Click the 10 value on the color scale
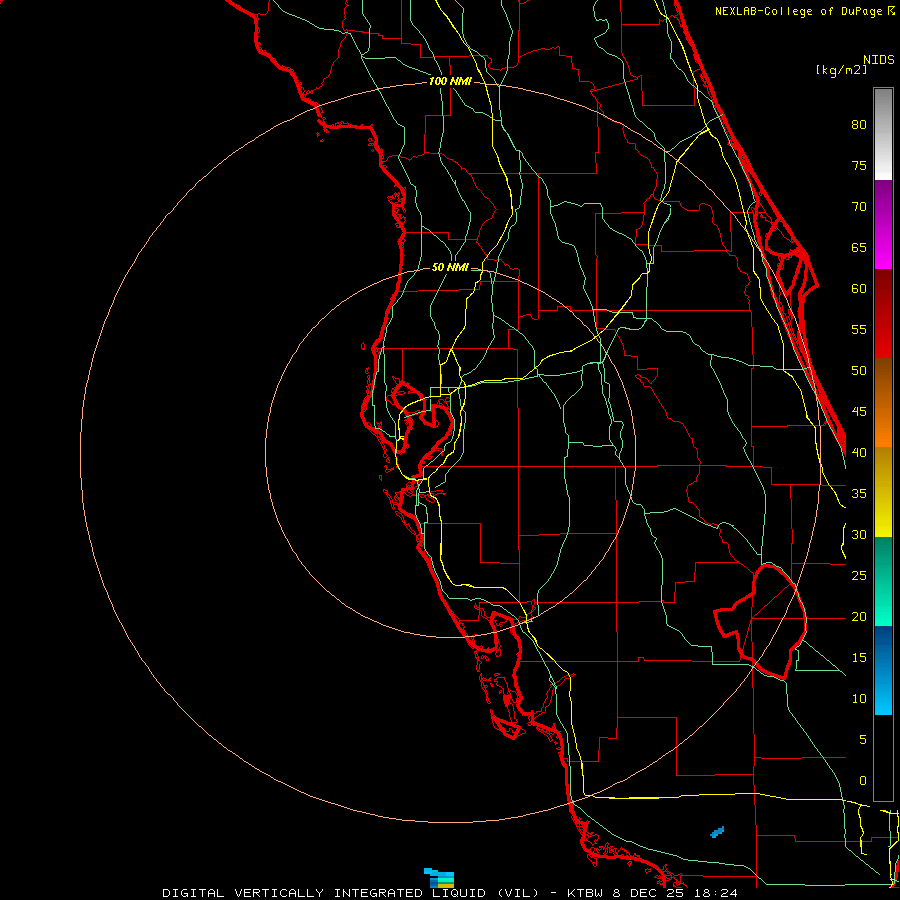This screenshot has height=900, width=900. point(859,699)
